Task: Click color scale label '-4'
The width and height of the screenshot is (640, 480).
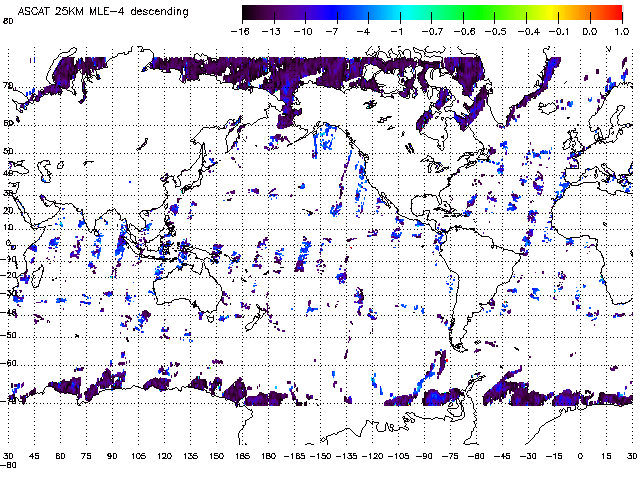Action: click(364, 32)
